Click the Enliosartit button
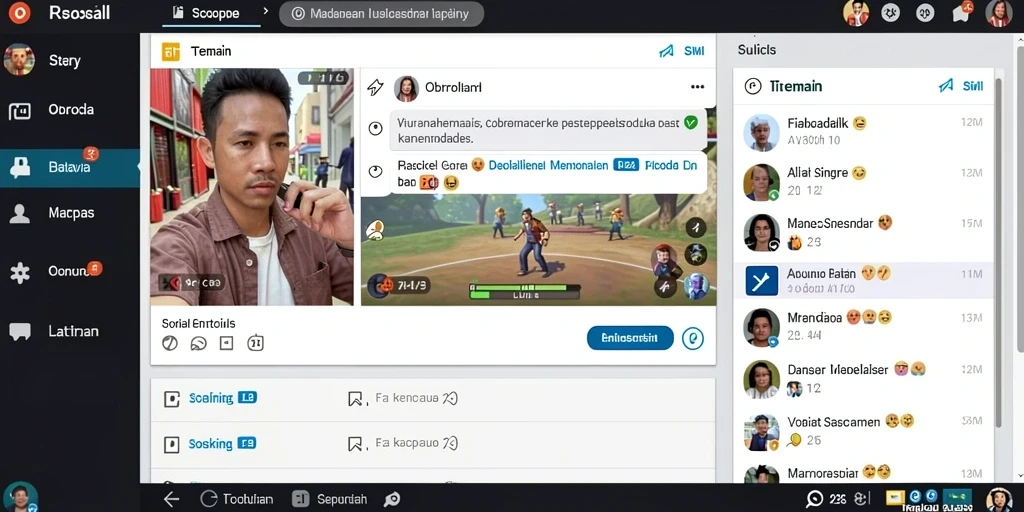Screen dimensions: 1024x512 pos(630,338)
